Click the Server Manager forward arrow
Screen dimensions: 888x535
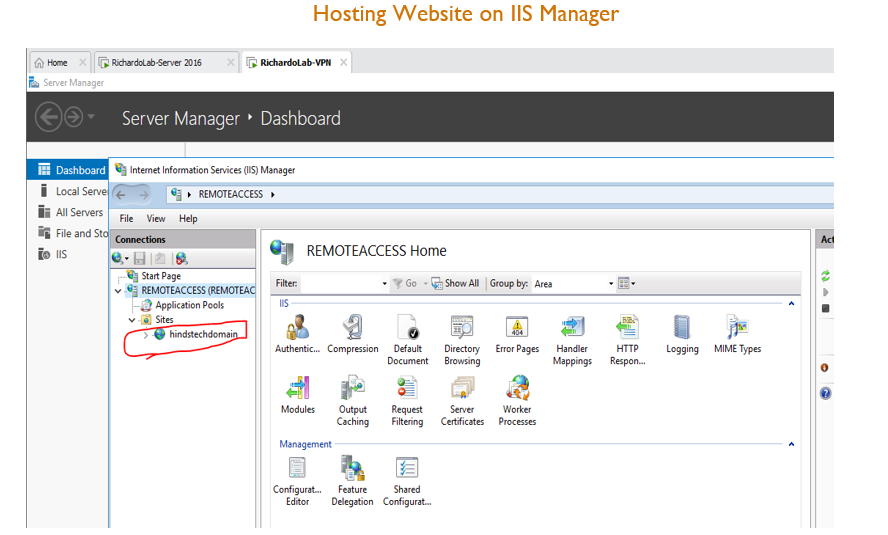[x=73, y=117]
